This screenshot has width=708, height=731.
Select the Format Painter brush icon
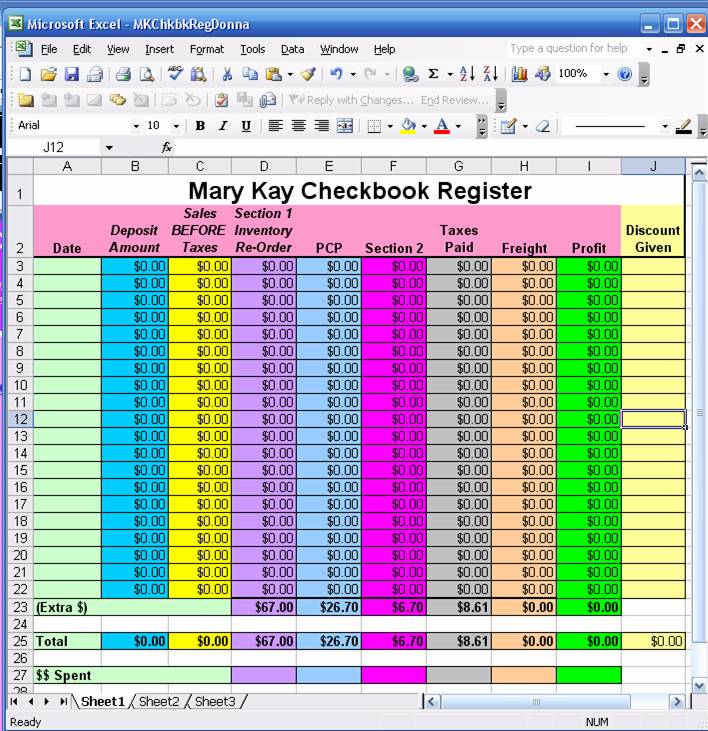308,74
